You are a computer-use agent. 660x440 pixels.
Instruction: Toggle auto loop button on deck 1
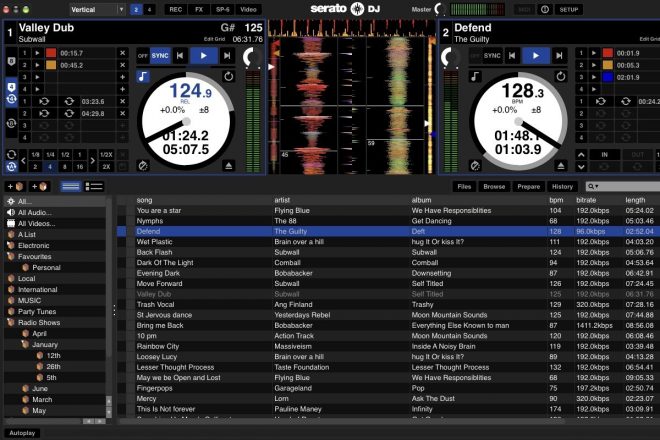[11, 167]
